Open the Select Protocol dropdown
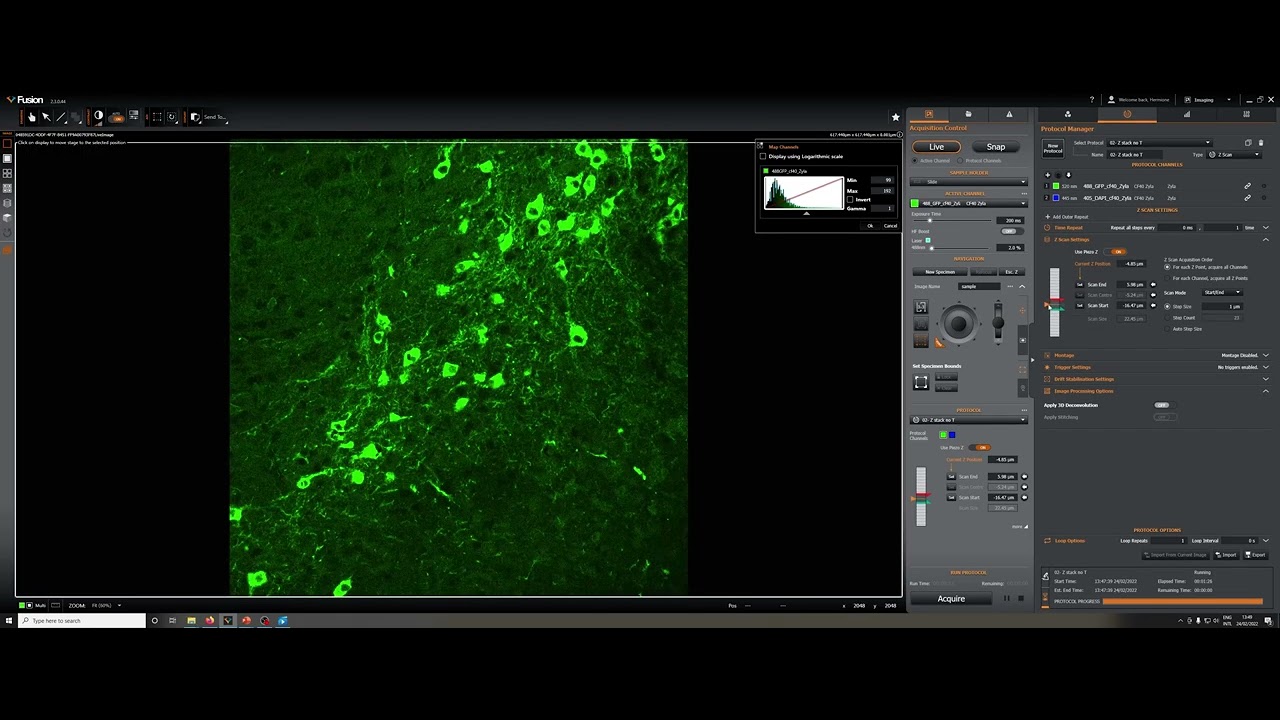 pos(1159,143)
